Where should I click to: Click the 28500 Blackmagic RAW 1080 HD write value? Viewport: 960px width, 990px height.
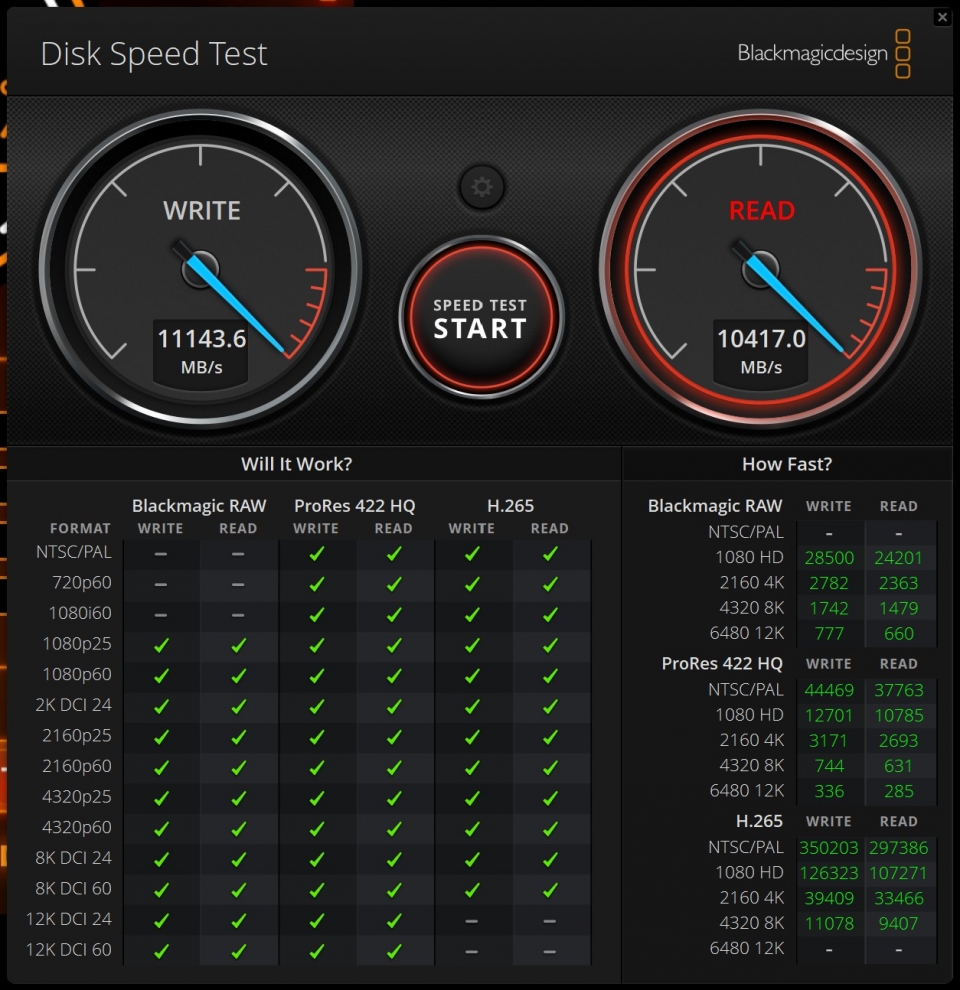[x=829, y=558]
